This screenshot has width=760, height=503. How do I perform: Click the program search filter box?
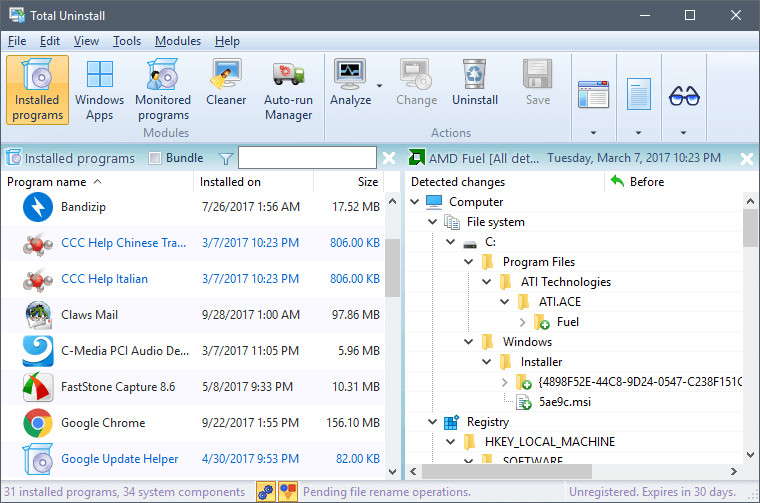(x=307, y=158)
